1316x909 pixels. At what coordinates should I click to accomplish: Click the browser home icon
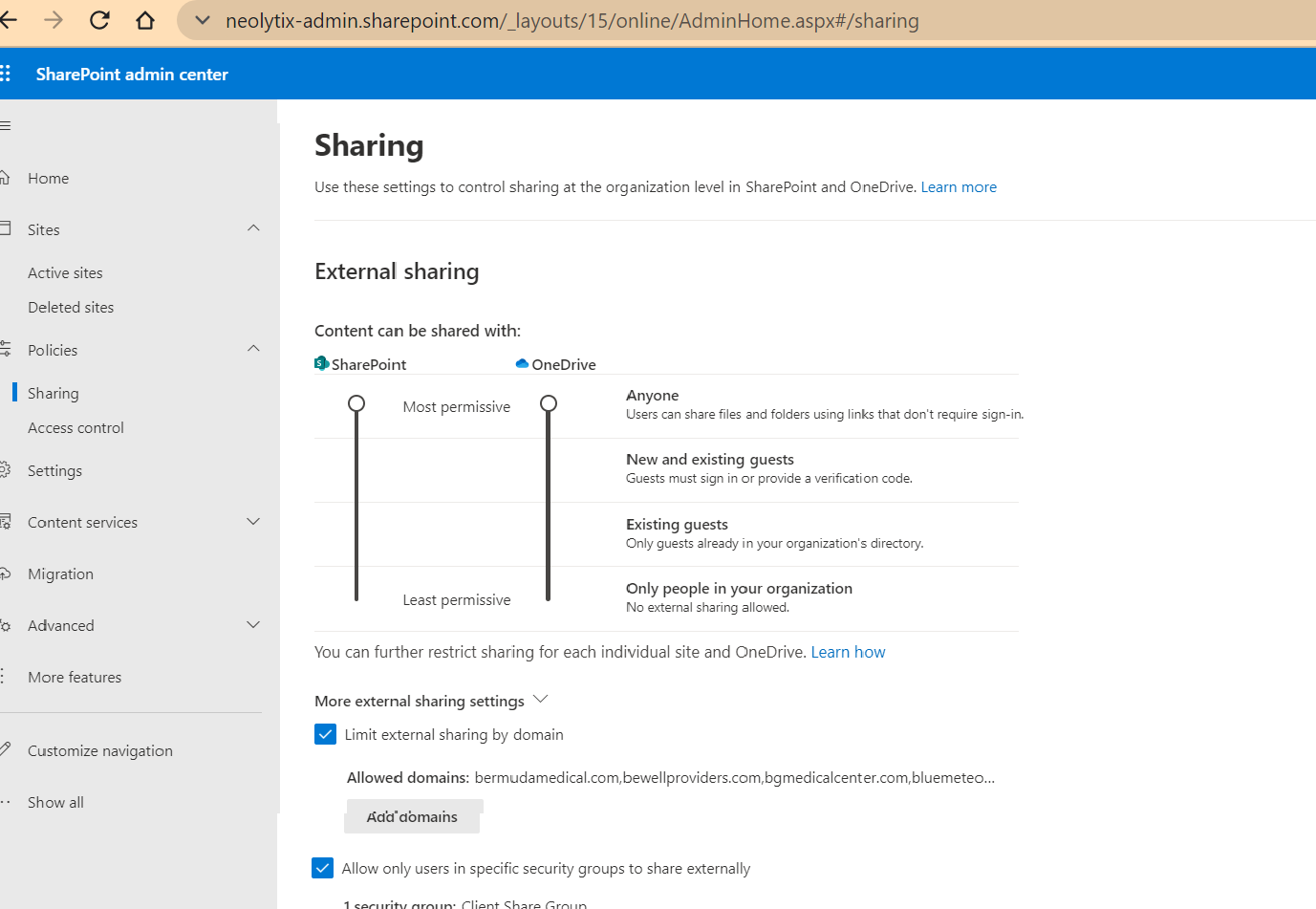click(145, 20)
